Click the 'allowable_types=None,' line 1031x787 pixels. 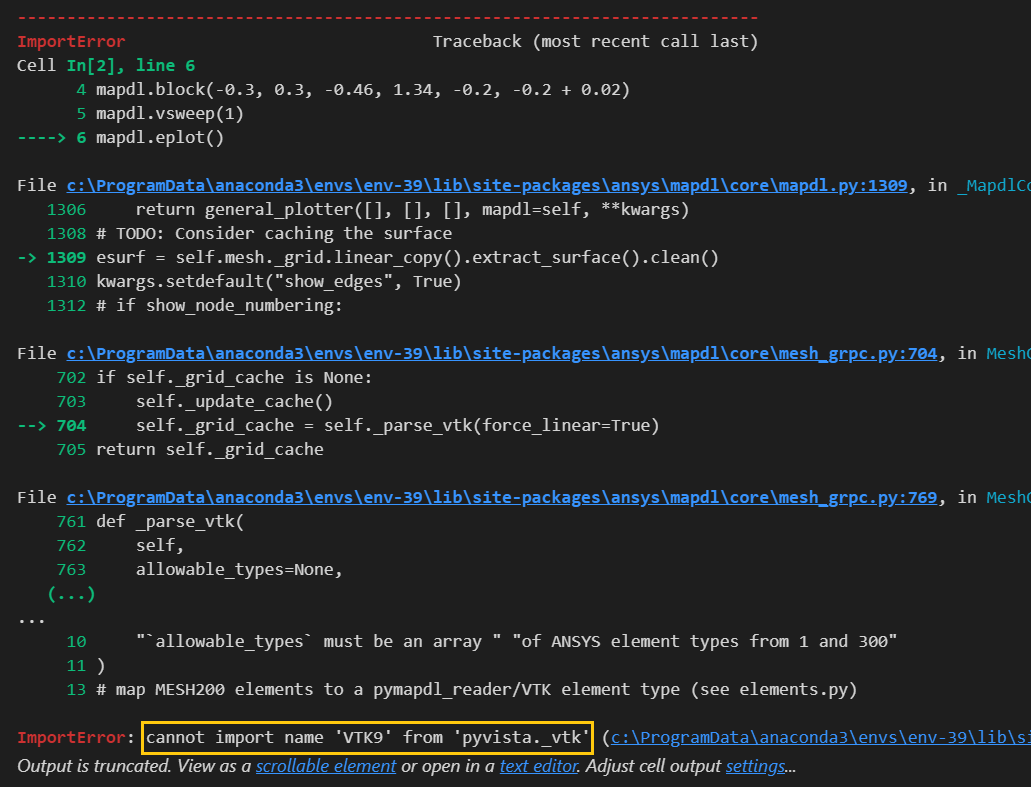pos(239,569)
